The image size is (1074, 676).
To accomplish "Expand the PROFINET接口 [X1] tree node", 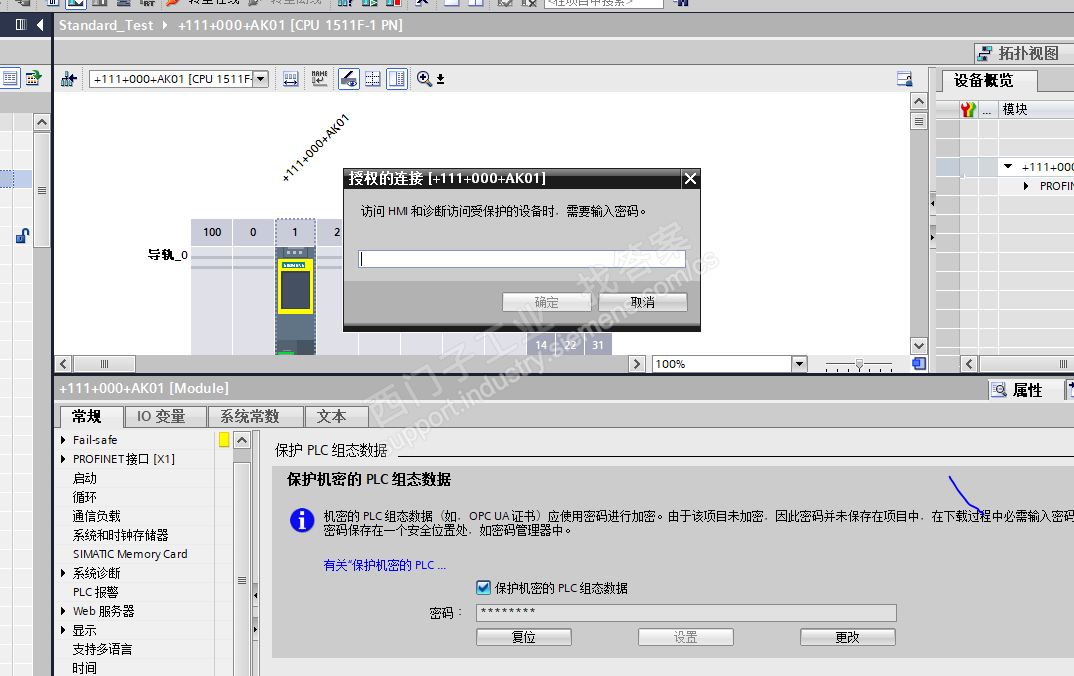I will (63, 459).
